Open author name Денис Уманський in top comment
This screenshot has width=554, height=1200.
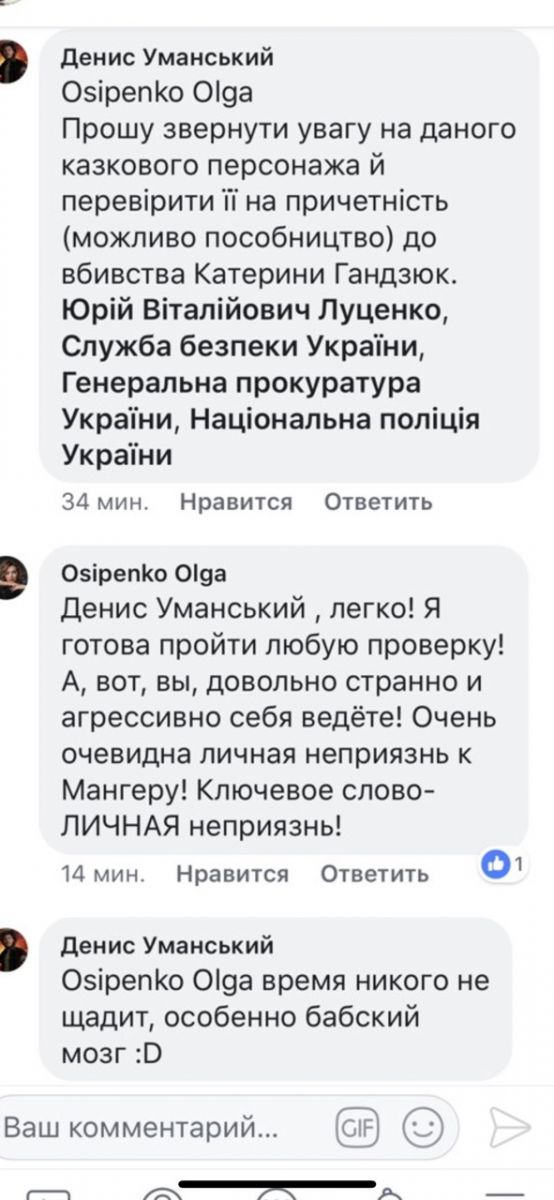click(x=167, y=58)
